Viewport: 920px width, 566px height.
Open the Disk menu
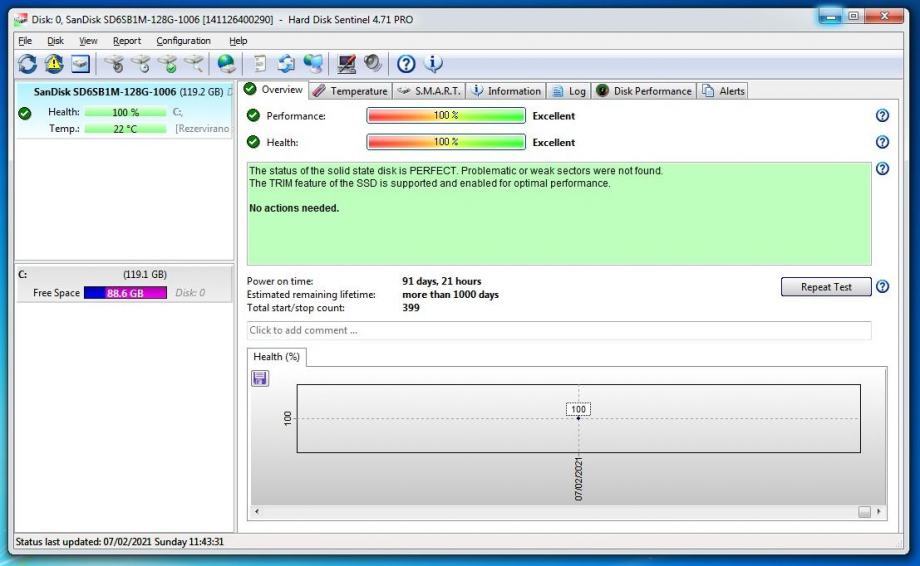click(x=55, y=40)
